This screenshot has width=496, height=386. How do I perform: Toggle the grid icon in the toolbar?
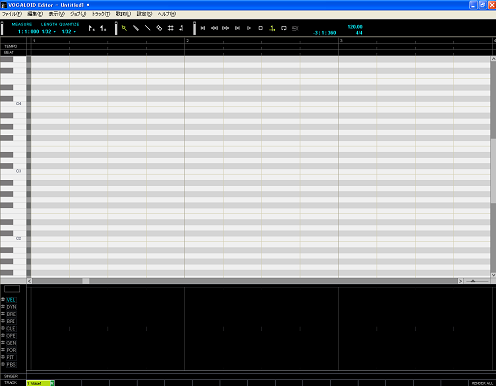pos(170,28)
